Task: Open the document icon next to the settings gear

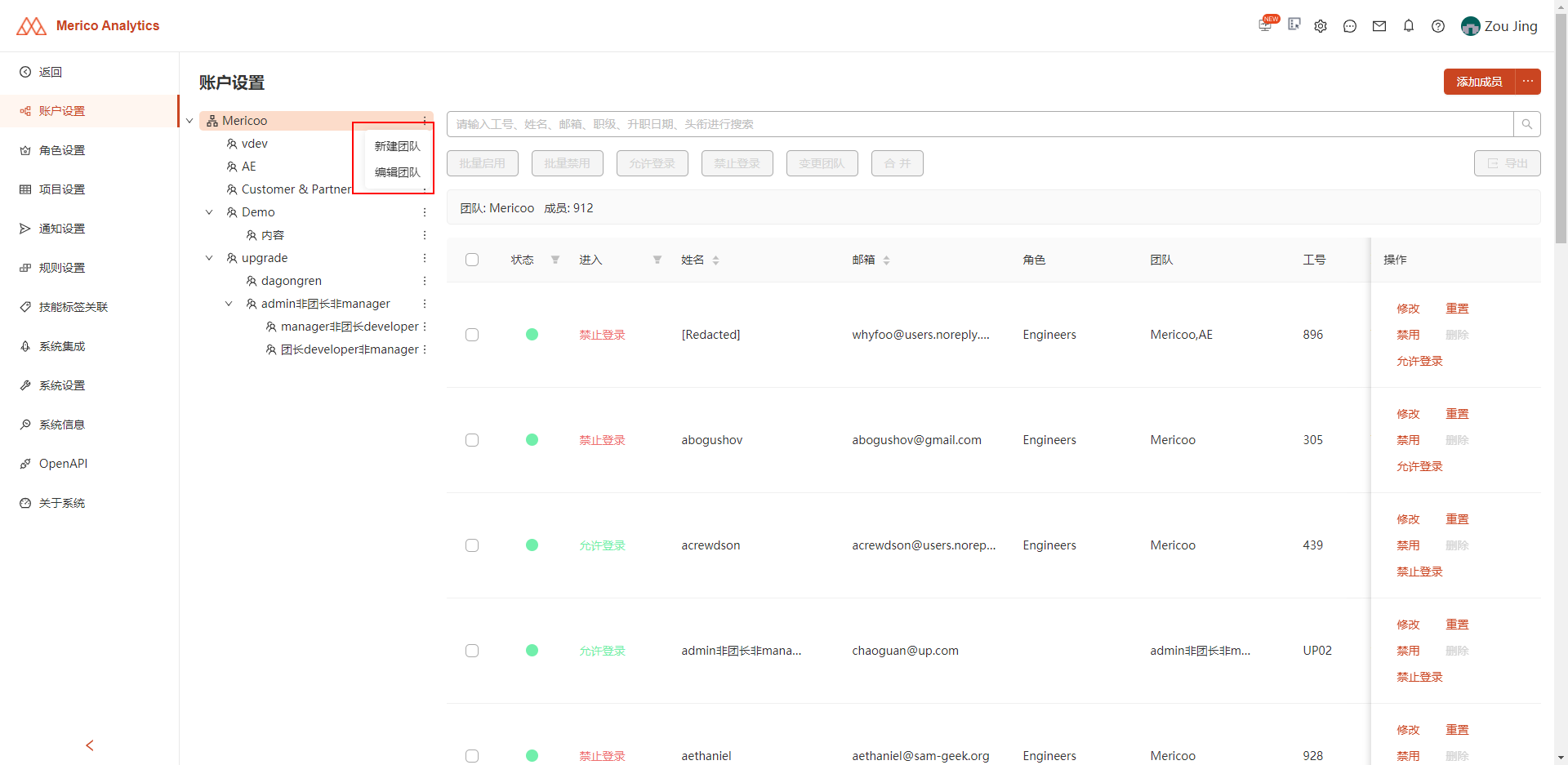Action: pyautogui.click(x=1294, y=24)
